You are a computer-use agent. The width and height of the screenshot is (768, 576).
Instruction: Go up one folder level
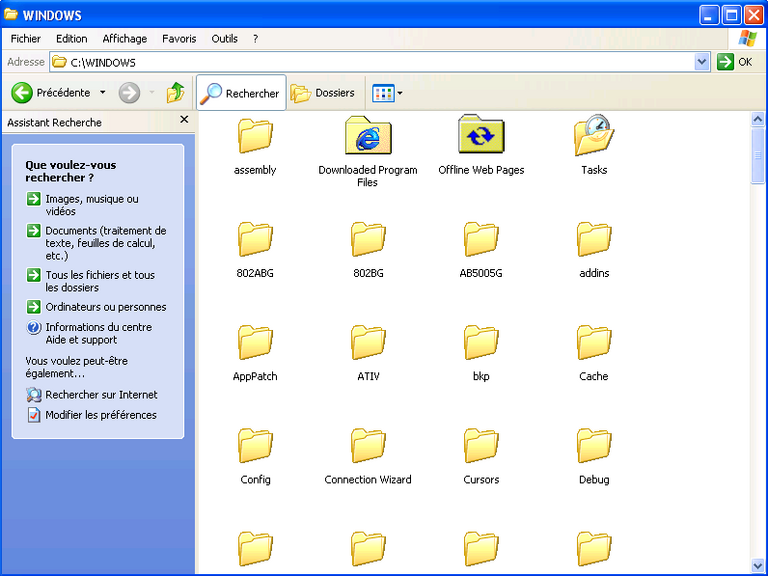pyautogui.click(x=175, y=93)
